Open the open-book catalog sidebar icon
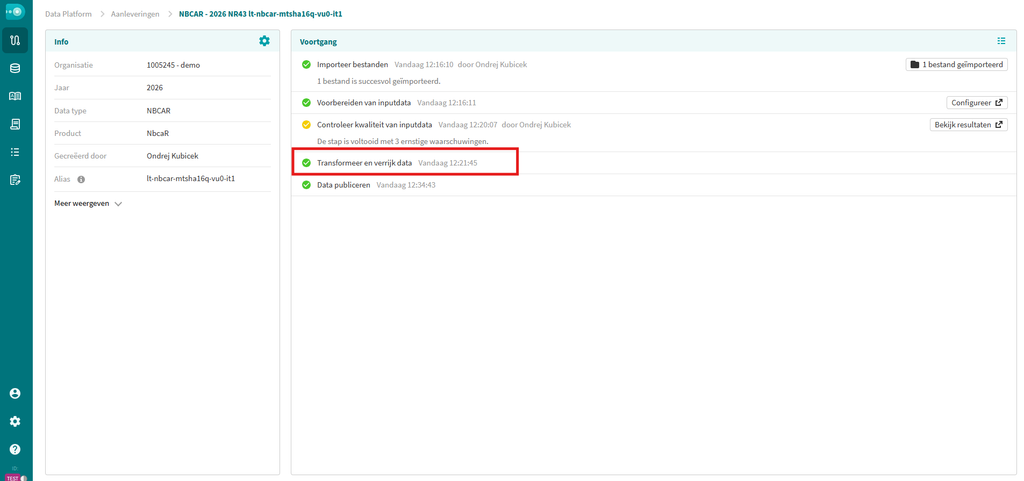The image size is (1024, 481). pos(15,96)
